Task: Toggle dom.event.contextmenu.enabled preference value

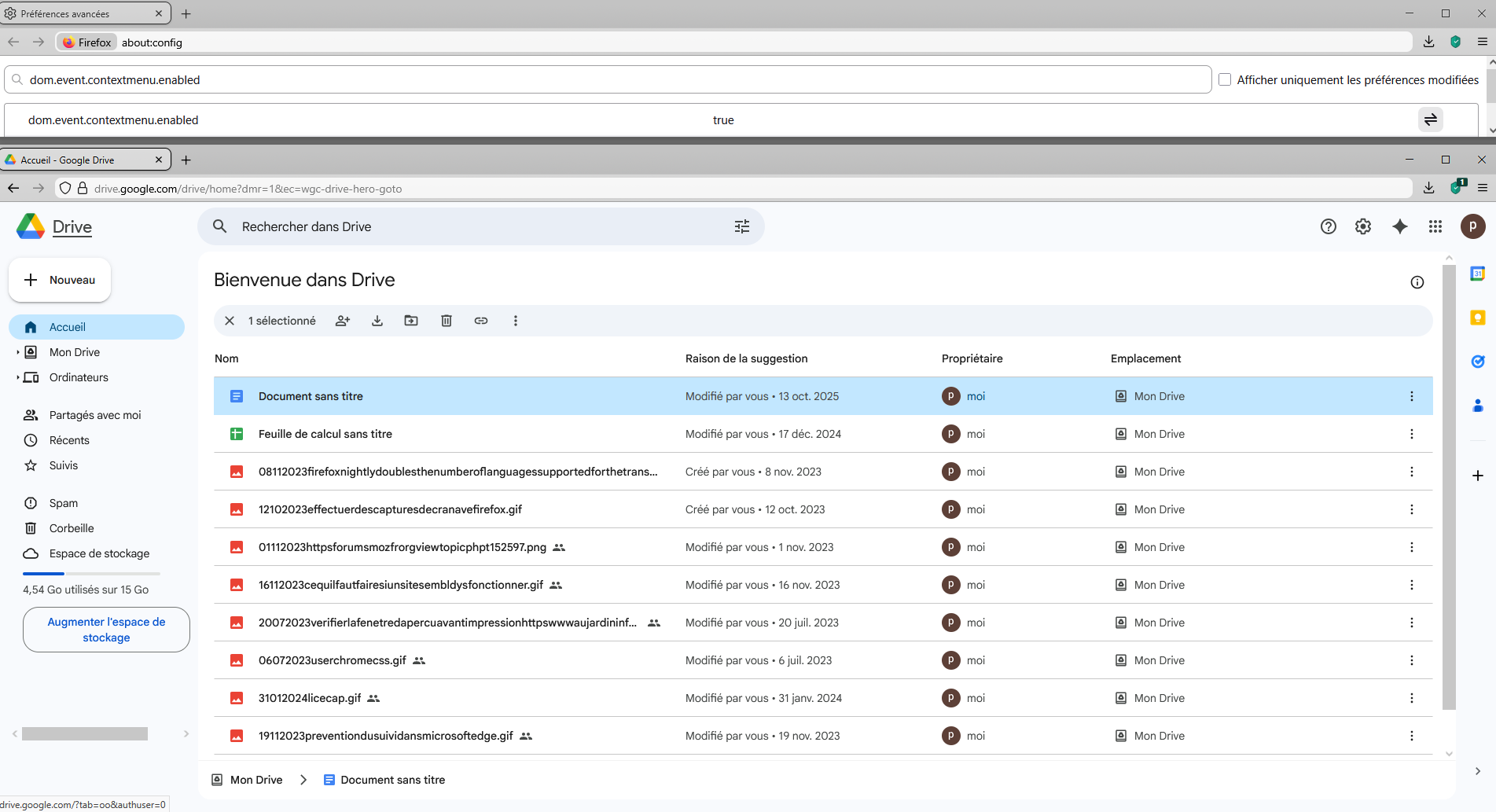Action: click(x=1431, y=119)
